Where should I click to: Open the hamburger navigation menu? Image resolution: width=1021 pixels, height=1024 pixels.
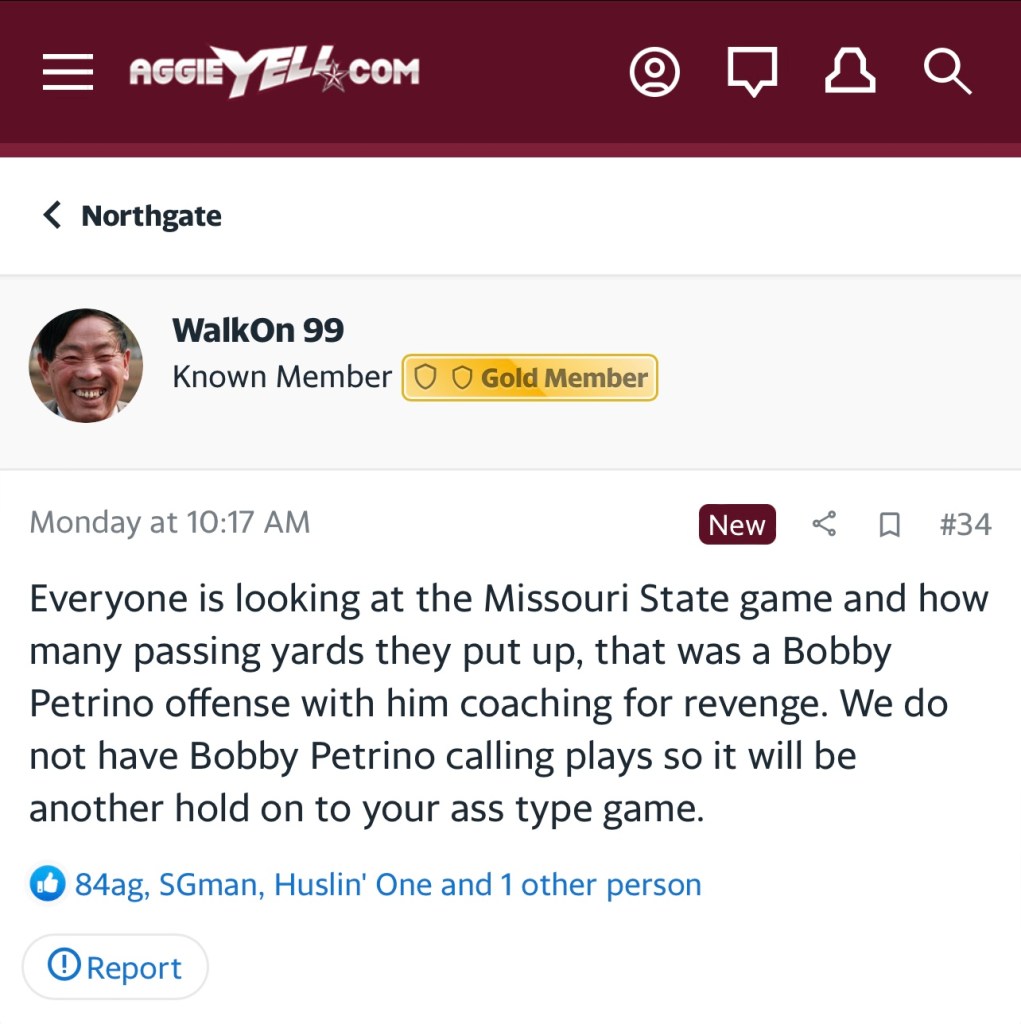[x=68, y=72]
